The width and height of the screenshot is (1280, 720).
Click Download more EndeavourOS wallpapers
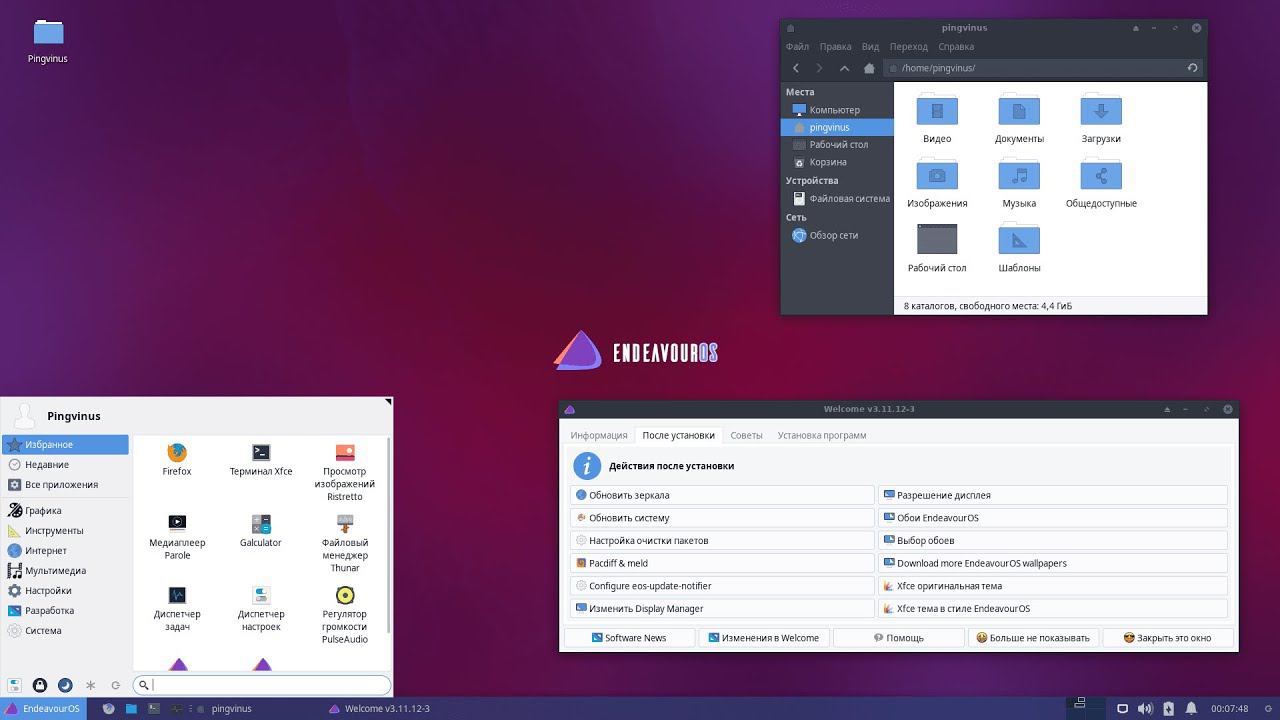[x=1053, y=563]
